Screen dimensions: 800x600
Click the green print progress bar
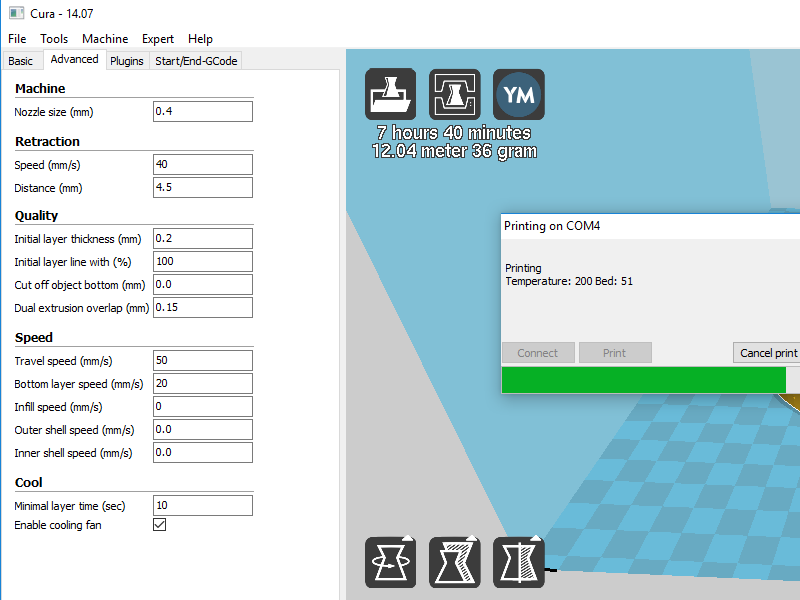644,380
